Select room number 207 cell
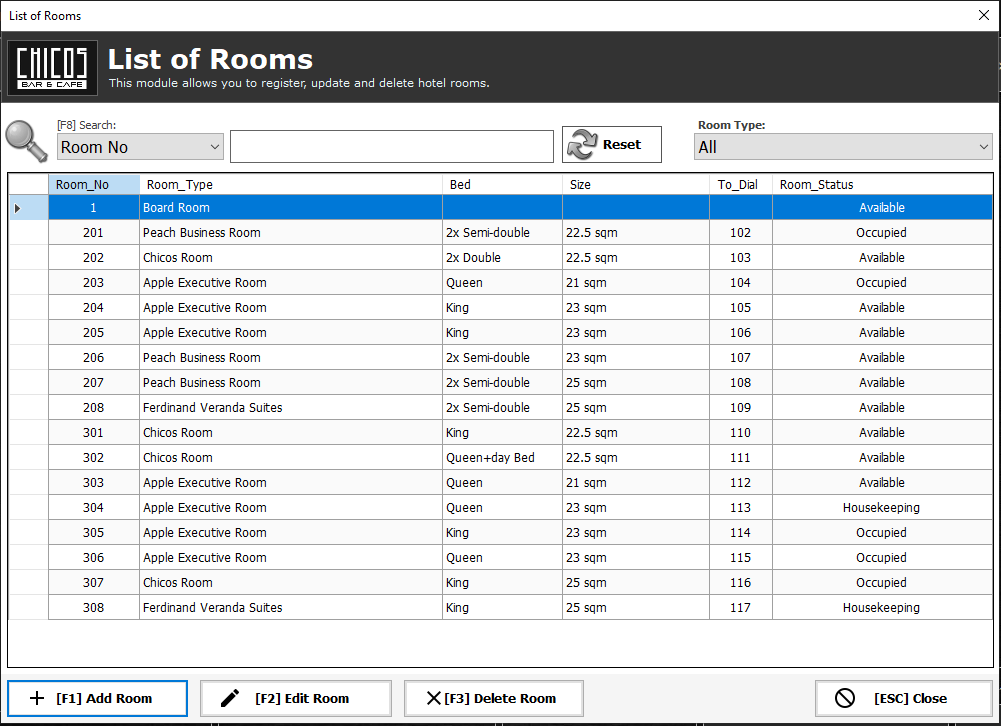This screenshot has height=726, width=1001. coord(94,382)
